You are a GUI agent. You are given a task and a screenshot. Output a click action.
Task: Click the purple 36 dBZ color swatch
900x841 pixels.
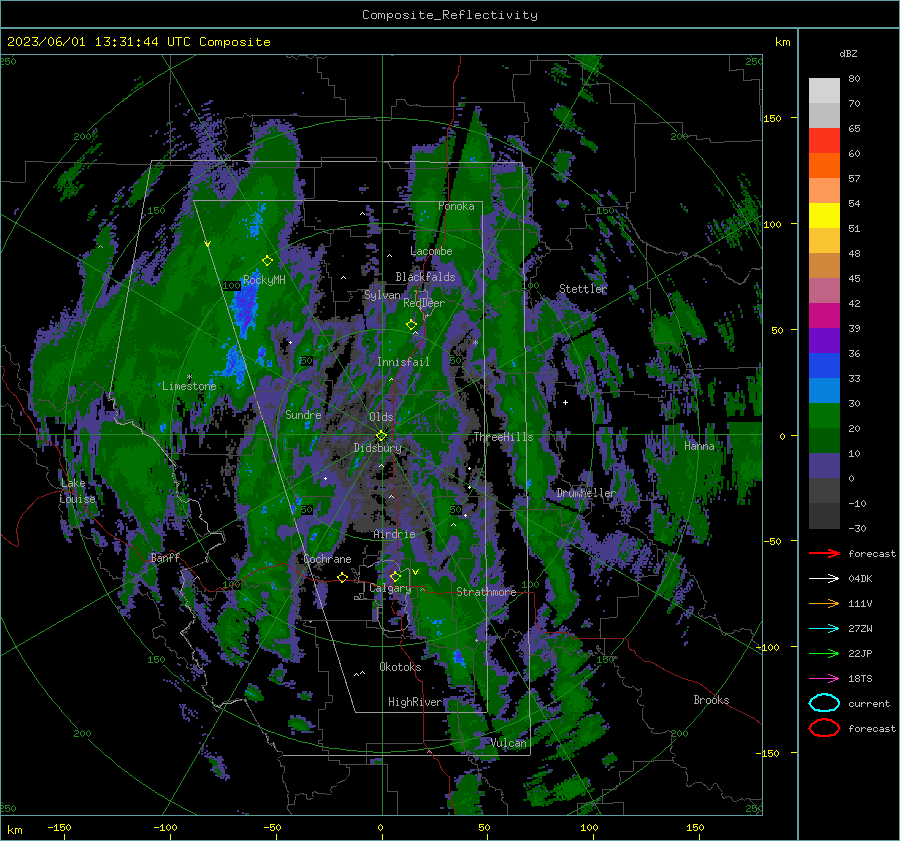pyautogui.click(x=824, y=340)
